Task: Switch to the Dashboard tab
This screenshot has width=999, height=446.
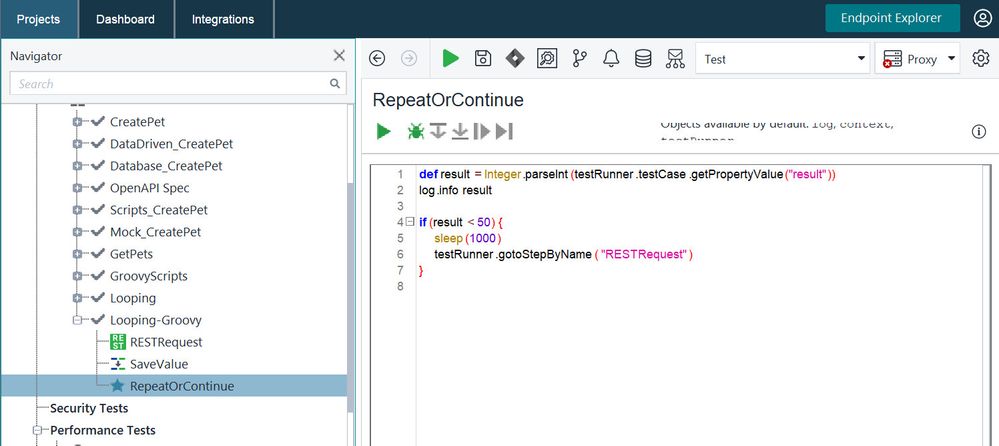Action: [125, 19]
